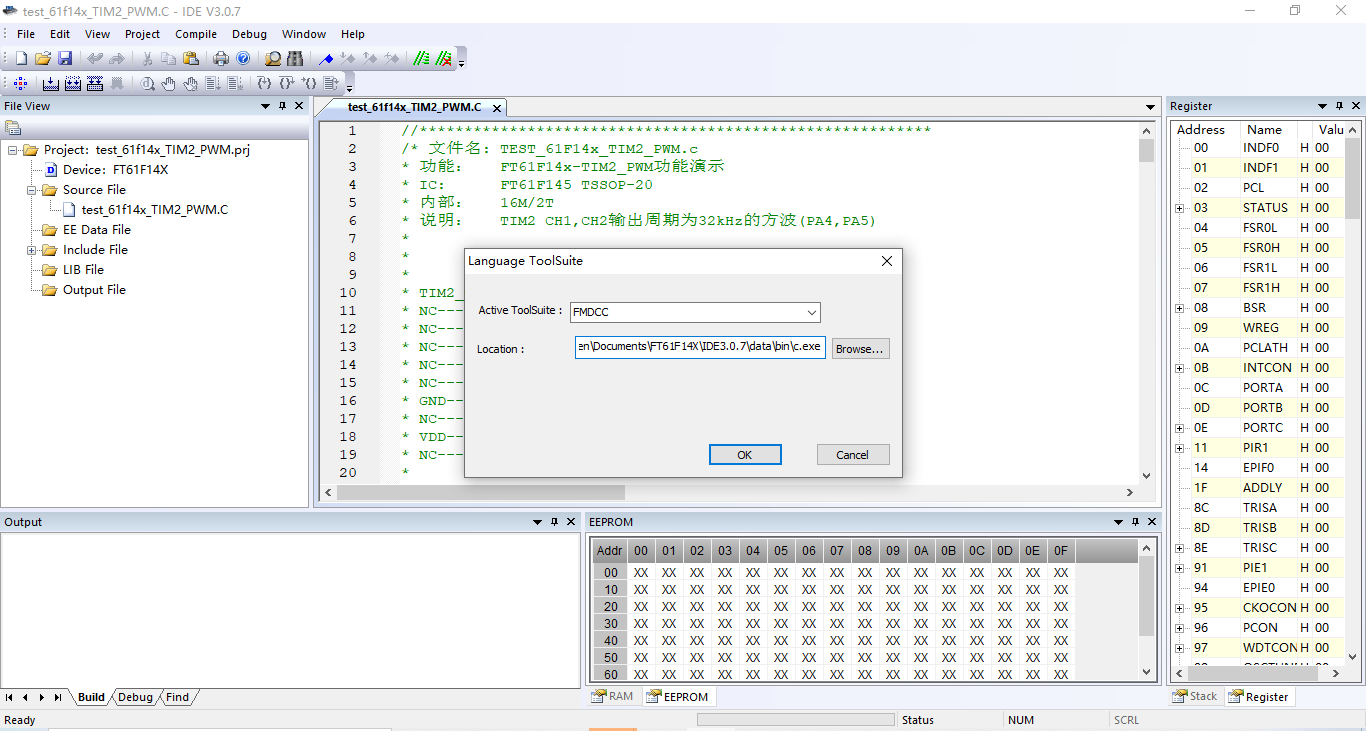This screenshot has width=1366, height=731.
Task: Switch to the RAM tab
Action: pyautogui.click(x=612, y=697)
